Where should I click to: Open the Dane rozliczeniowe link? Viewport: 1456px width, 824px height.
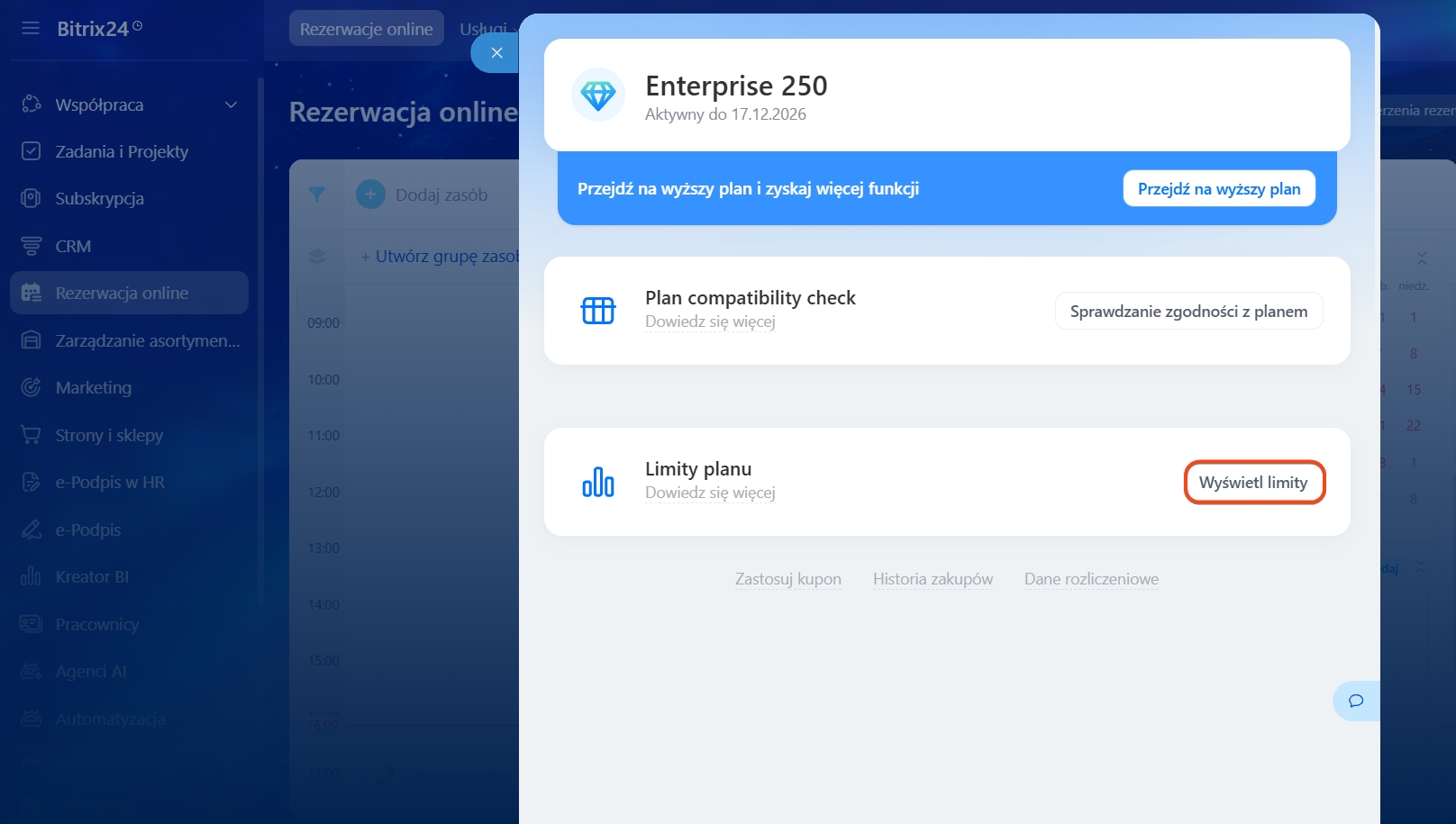[1091, 579]
